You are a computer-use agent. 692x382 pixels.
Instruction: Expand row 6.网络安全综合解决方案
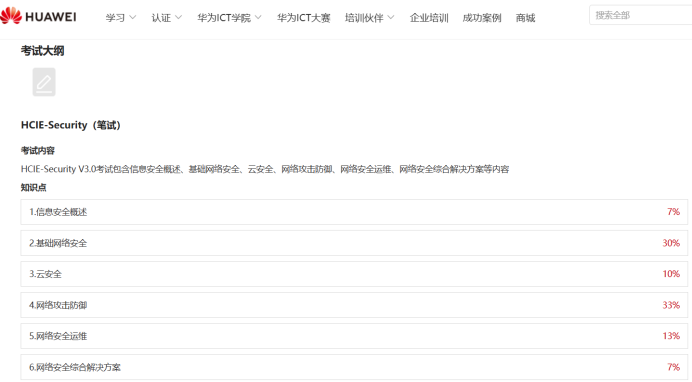354,367
